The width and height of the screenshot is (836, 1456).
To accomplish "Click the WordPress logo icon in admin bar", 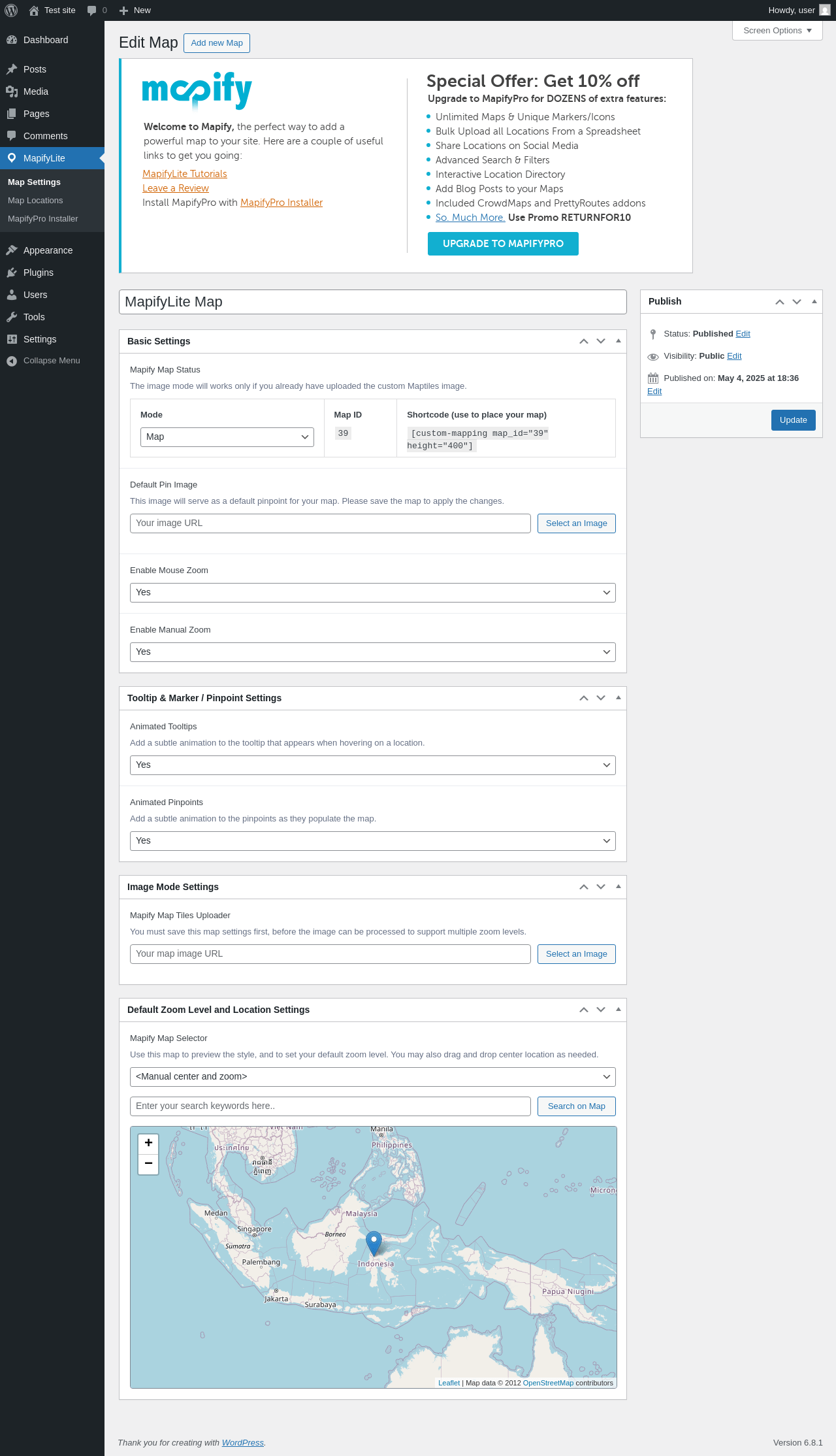I will 11,10.
